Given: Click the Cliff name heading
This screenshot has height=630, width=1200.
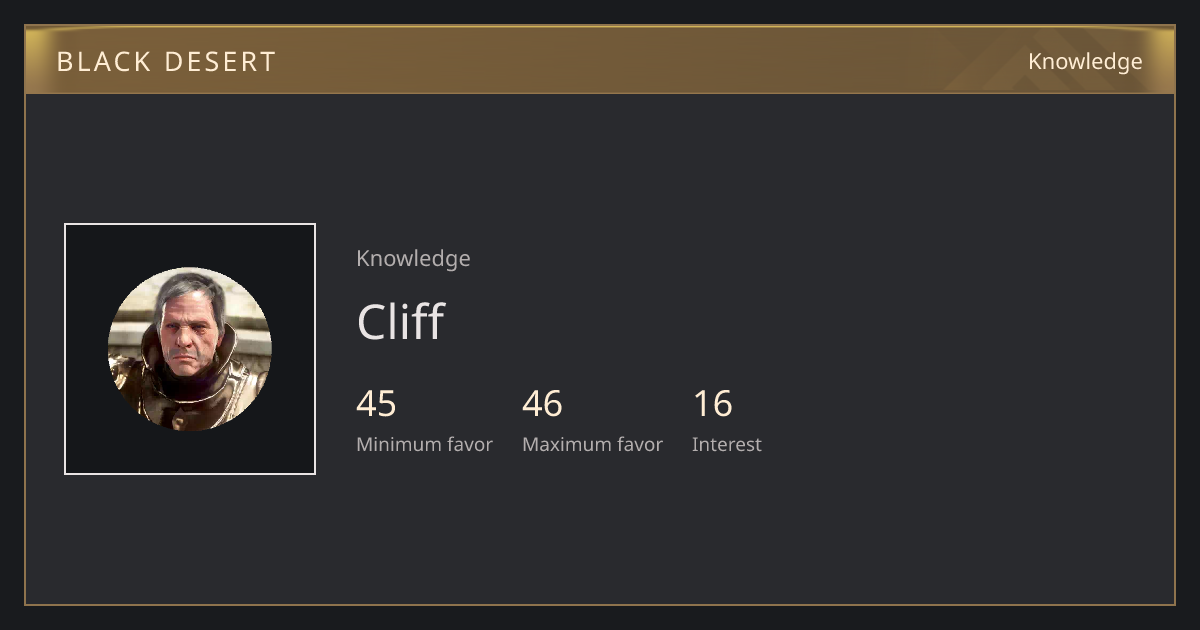Looking at the screenshot, I should coord(400,321).
